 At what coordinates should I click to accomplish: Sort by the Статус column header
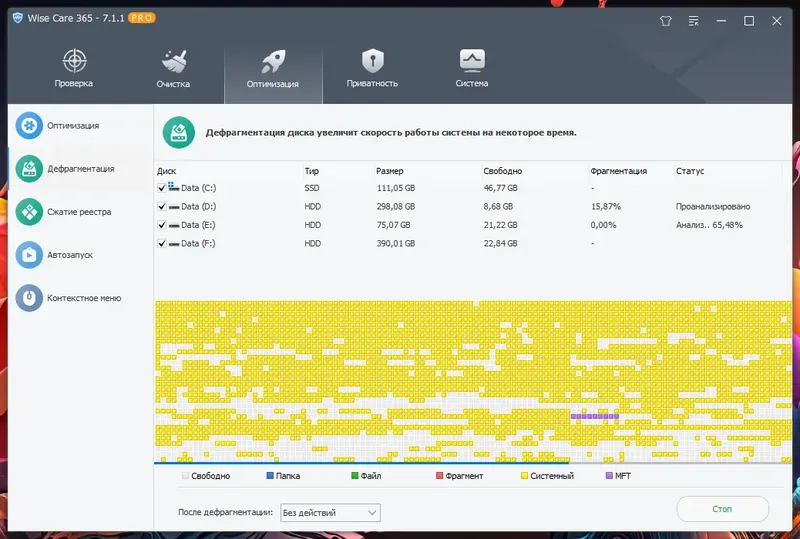pyautogui.click(x=690, y=171)
